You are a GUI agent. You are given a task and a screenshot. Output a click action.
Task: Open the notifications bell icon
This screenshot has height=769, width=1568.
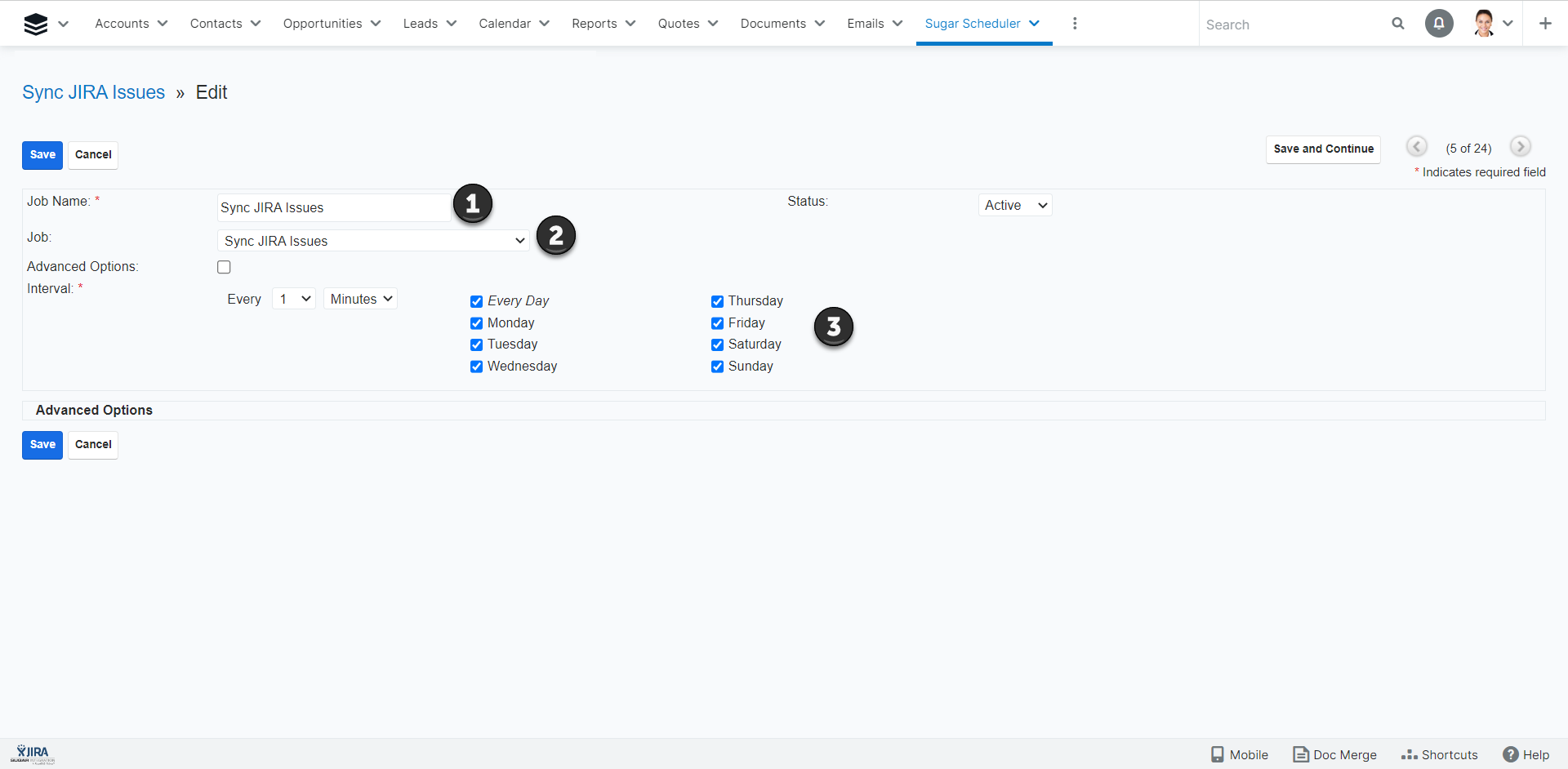pyautogui.click(x=1438, y=24)
